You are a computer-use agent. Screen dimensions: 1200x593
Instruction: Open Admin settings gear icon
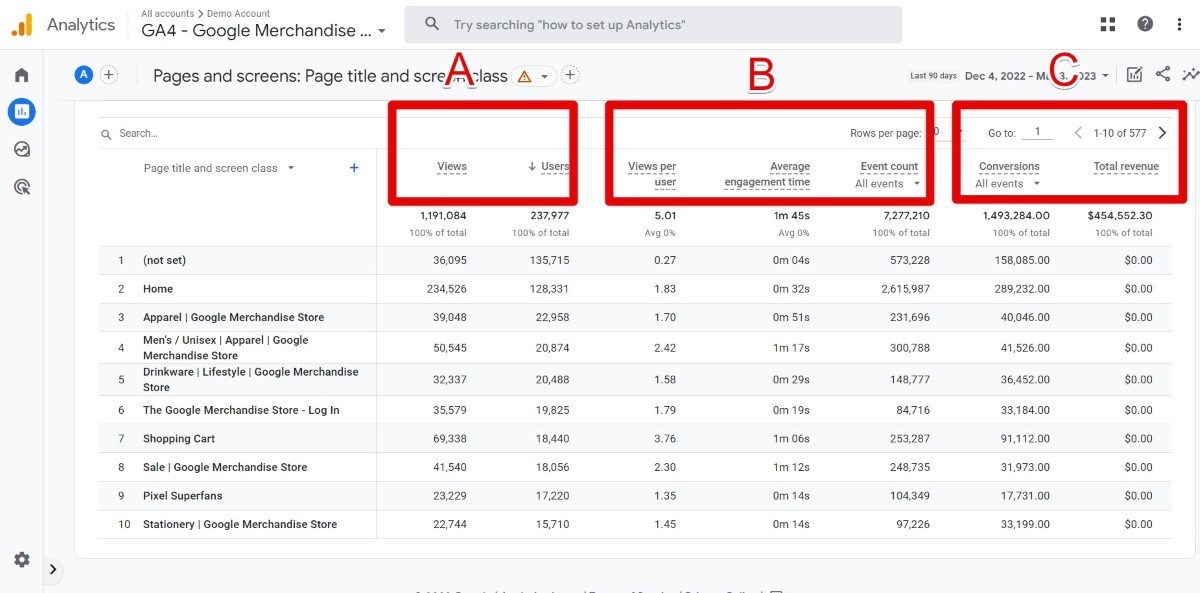tap(21, 560)
